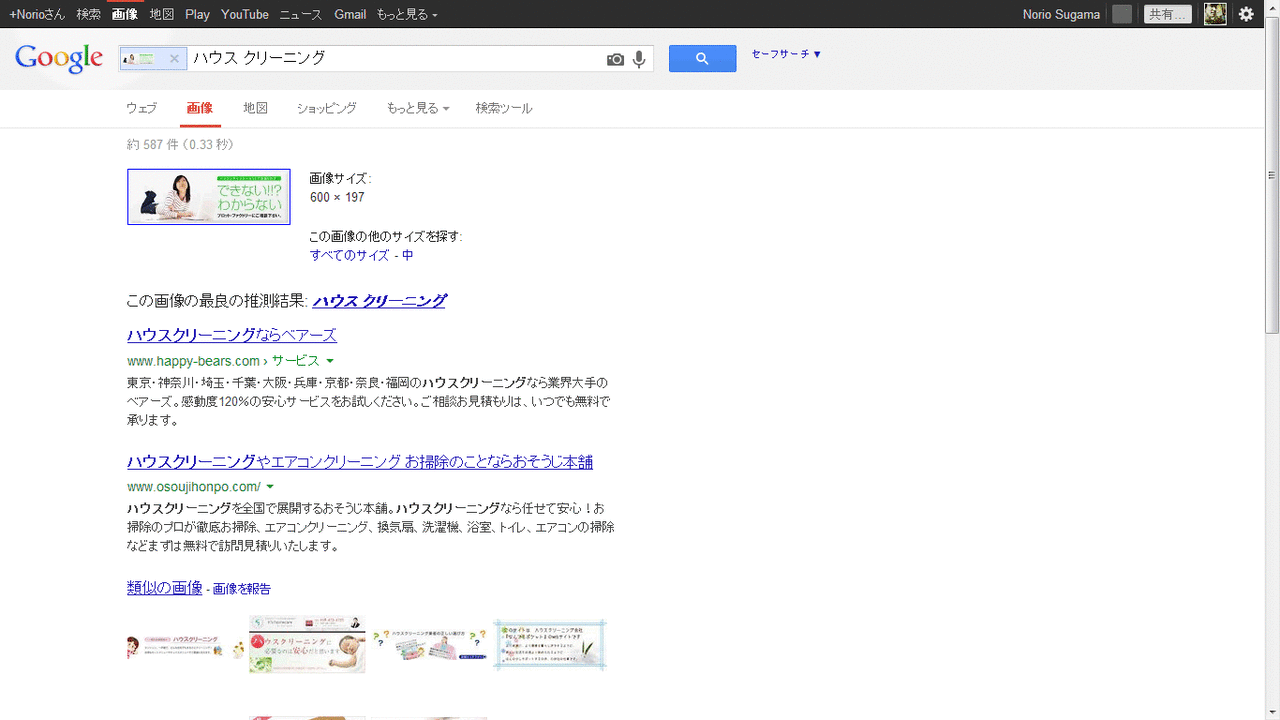Click the notifications box in top bar
Image resolution: width=1280 pixels, height=720 pixels.
click(1122, 14)
